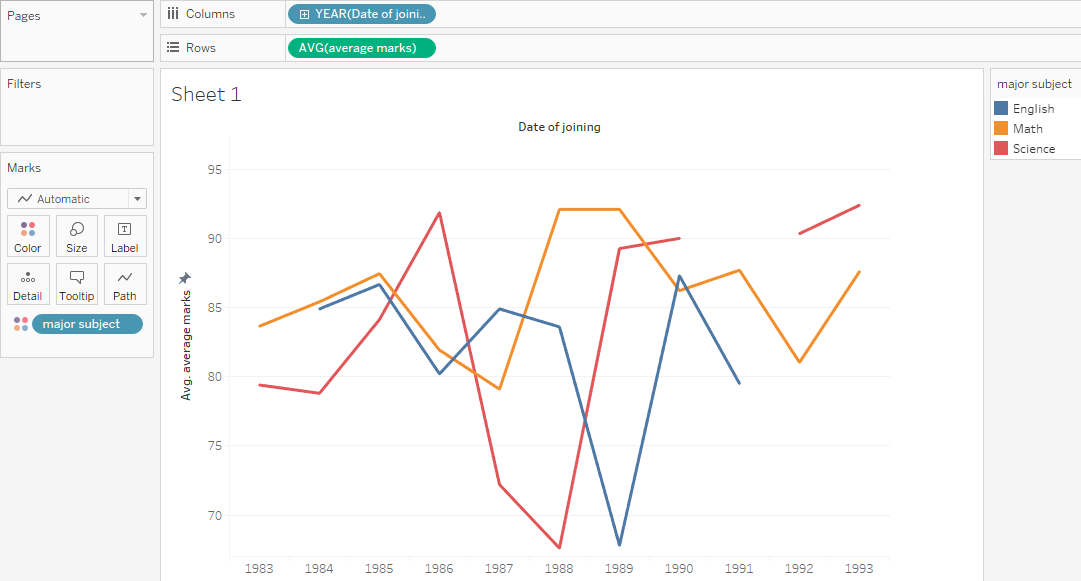Click the English blue legend swatch
1081x581 pixels.
click(1001, 109)
